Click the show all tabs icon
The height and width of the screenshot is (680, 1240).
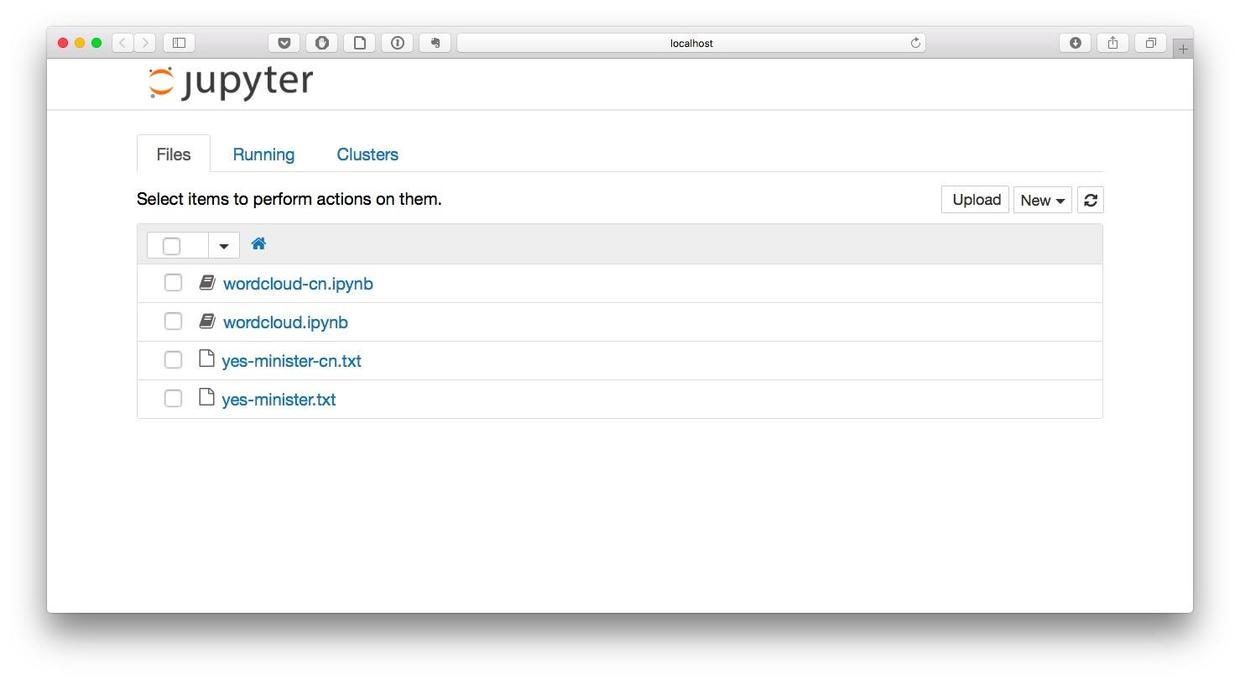tap(1150, 43)
